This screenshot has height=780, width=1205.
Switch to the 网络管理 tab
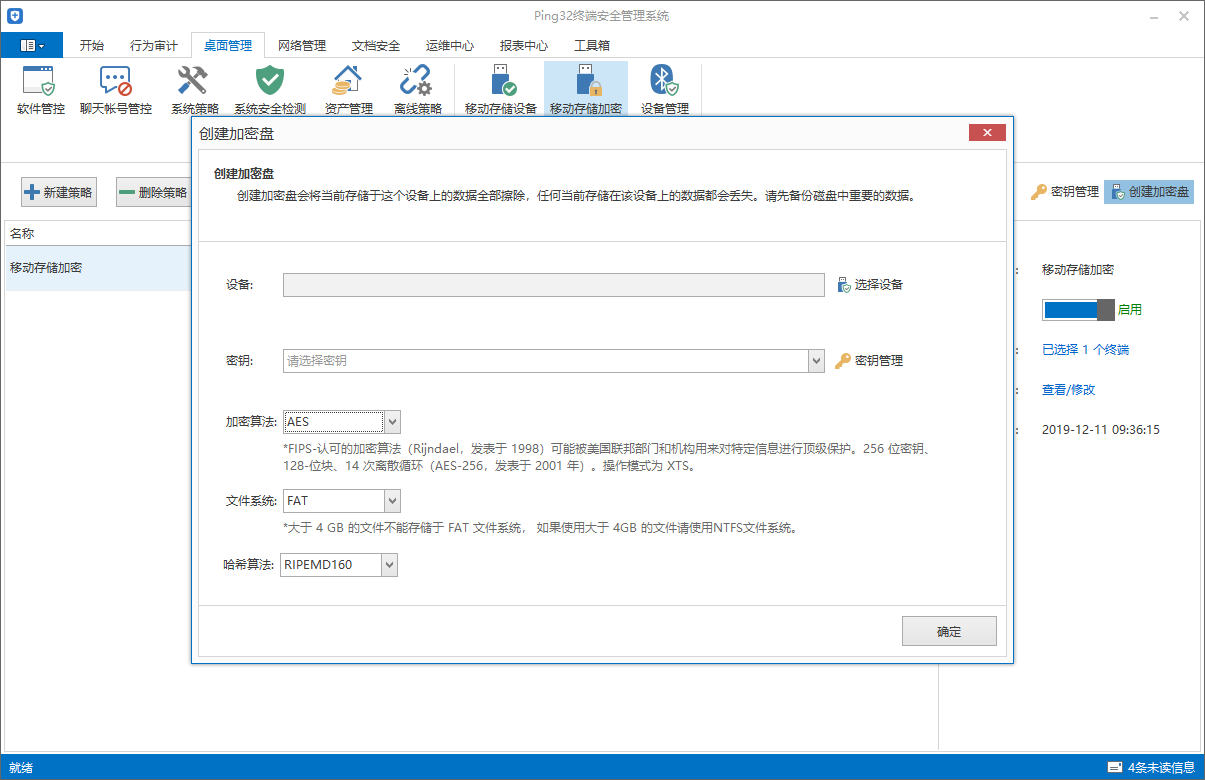pos(302,45)
